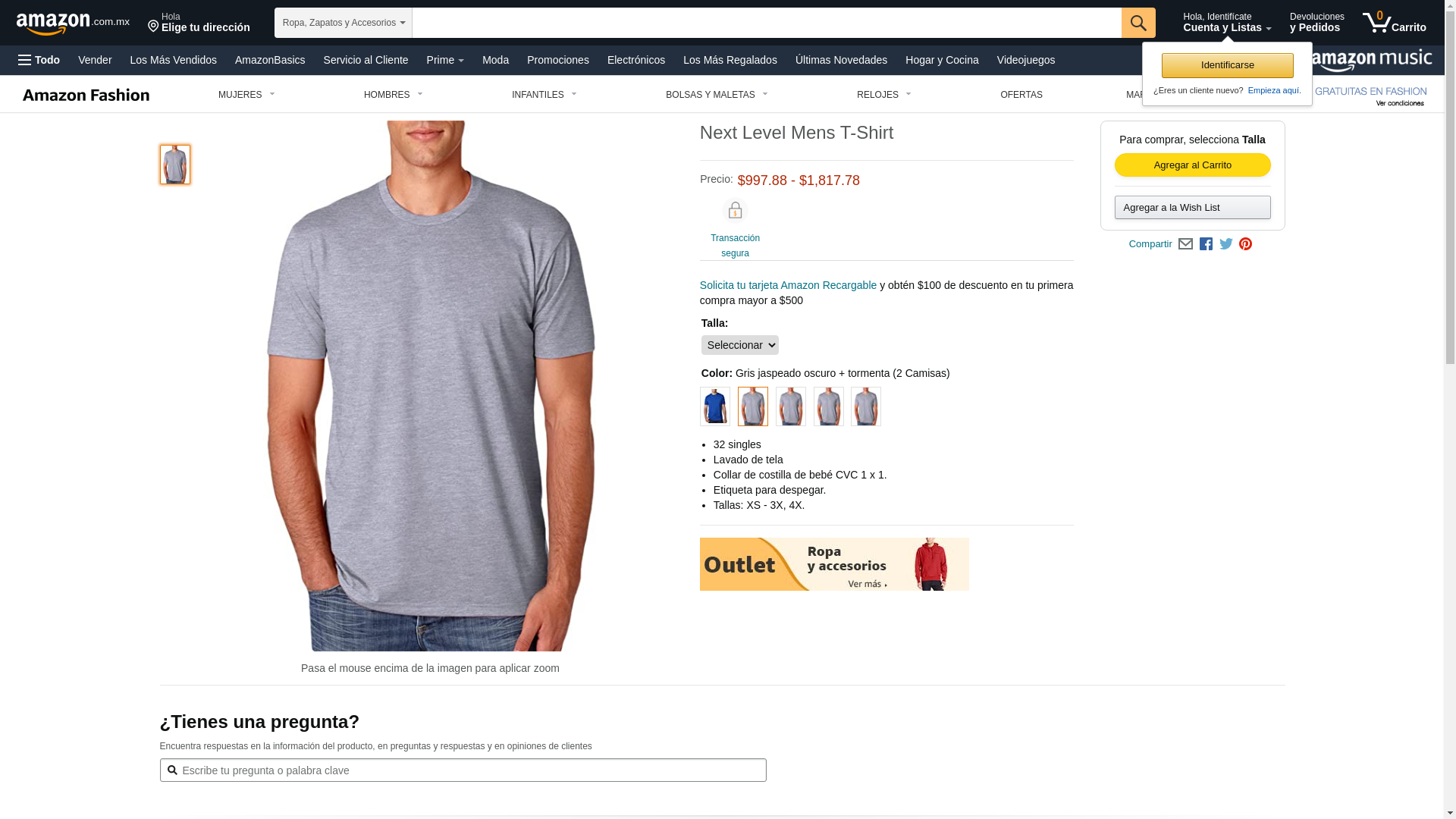The height and width of the screenshot is (819, 1456).
Task: Select the last gray shirt color swatch
Action: click(x=866, y=406)
